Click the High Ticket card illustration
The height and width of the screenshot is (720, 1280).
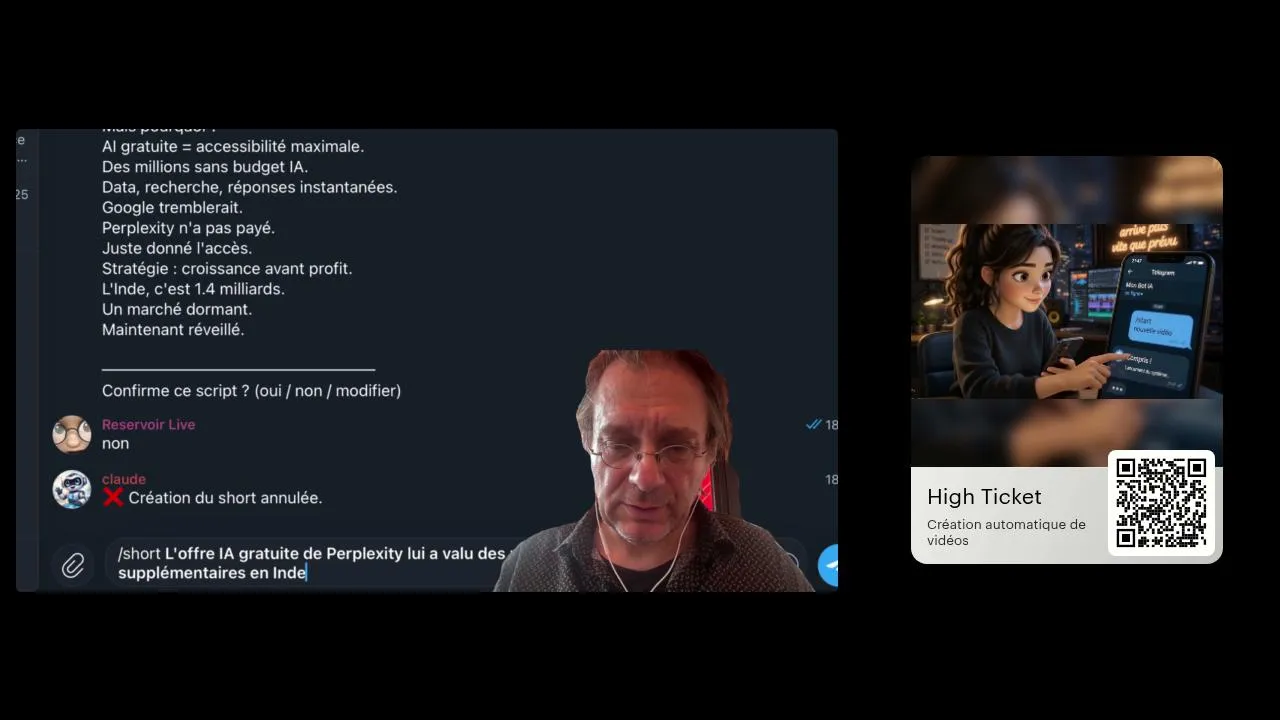click(x=1067, y=311)
